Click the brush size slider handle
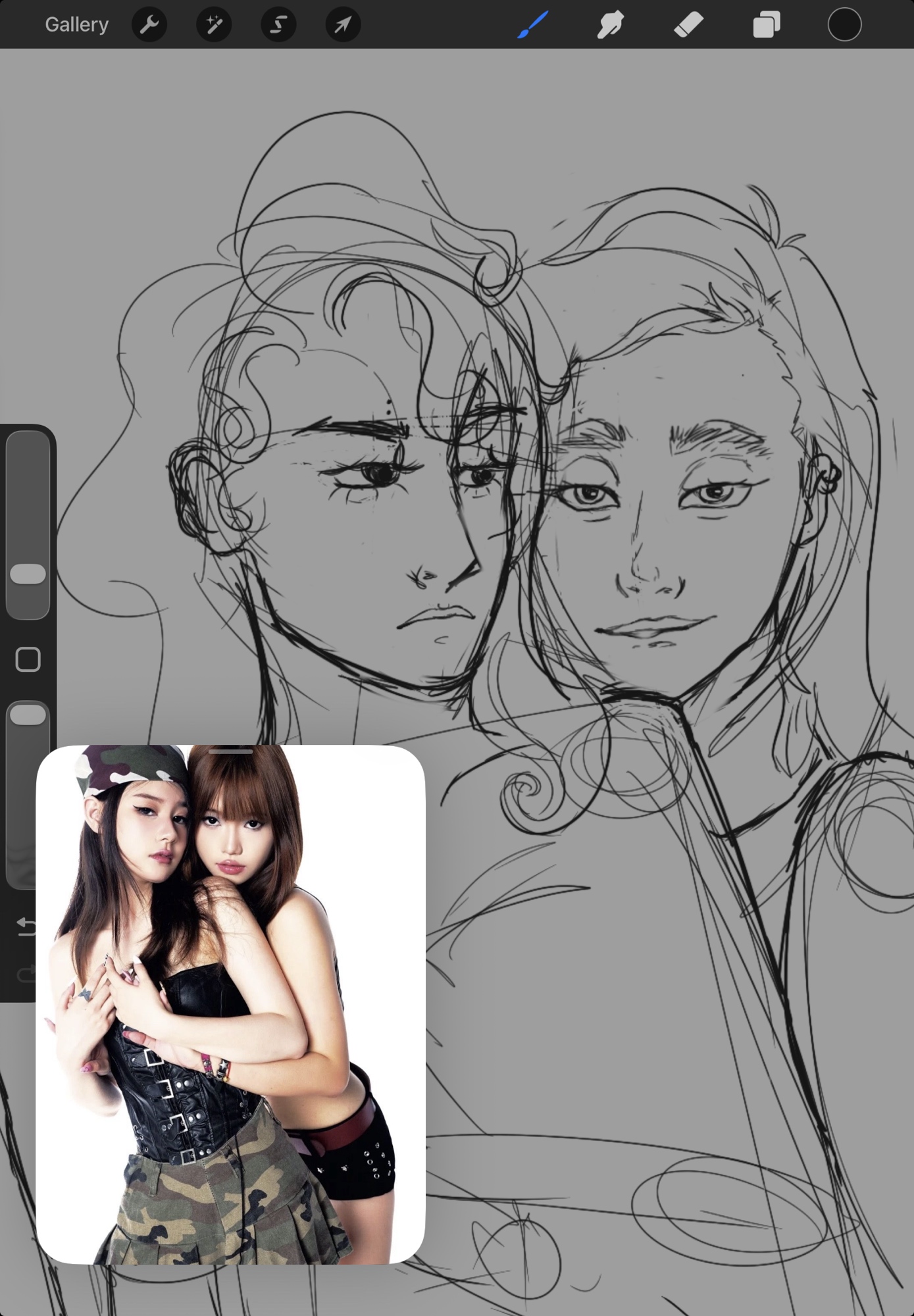The height and width of the screenshot is (1316, 914). tap(28, 574)
